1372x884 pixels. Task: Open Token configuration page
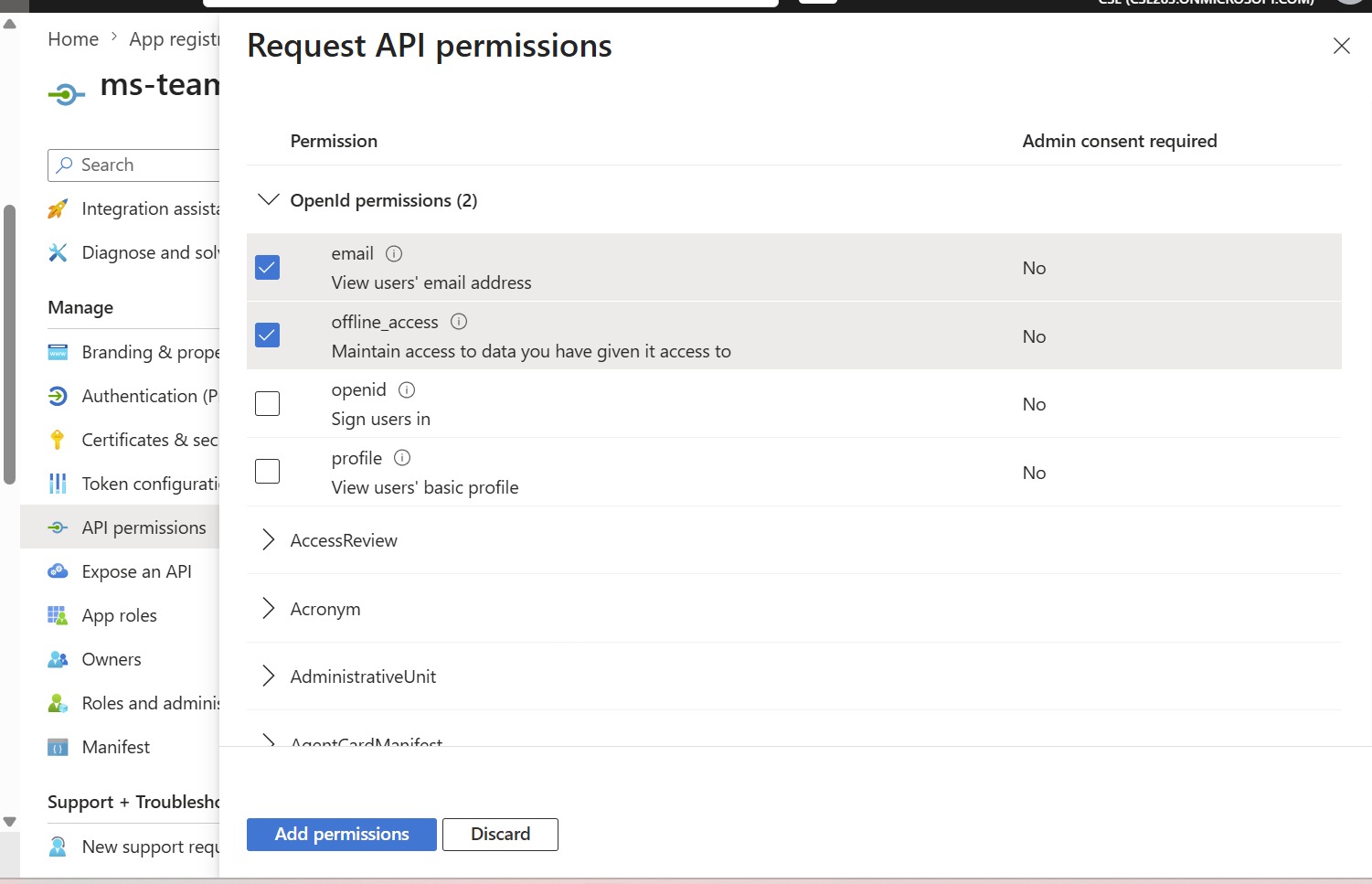point(150,484)
